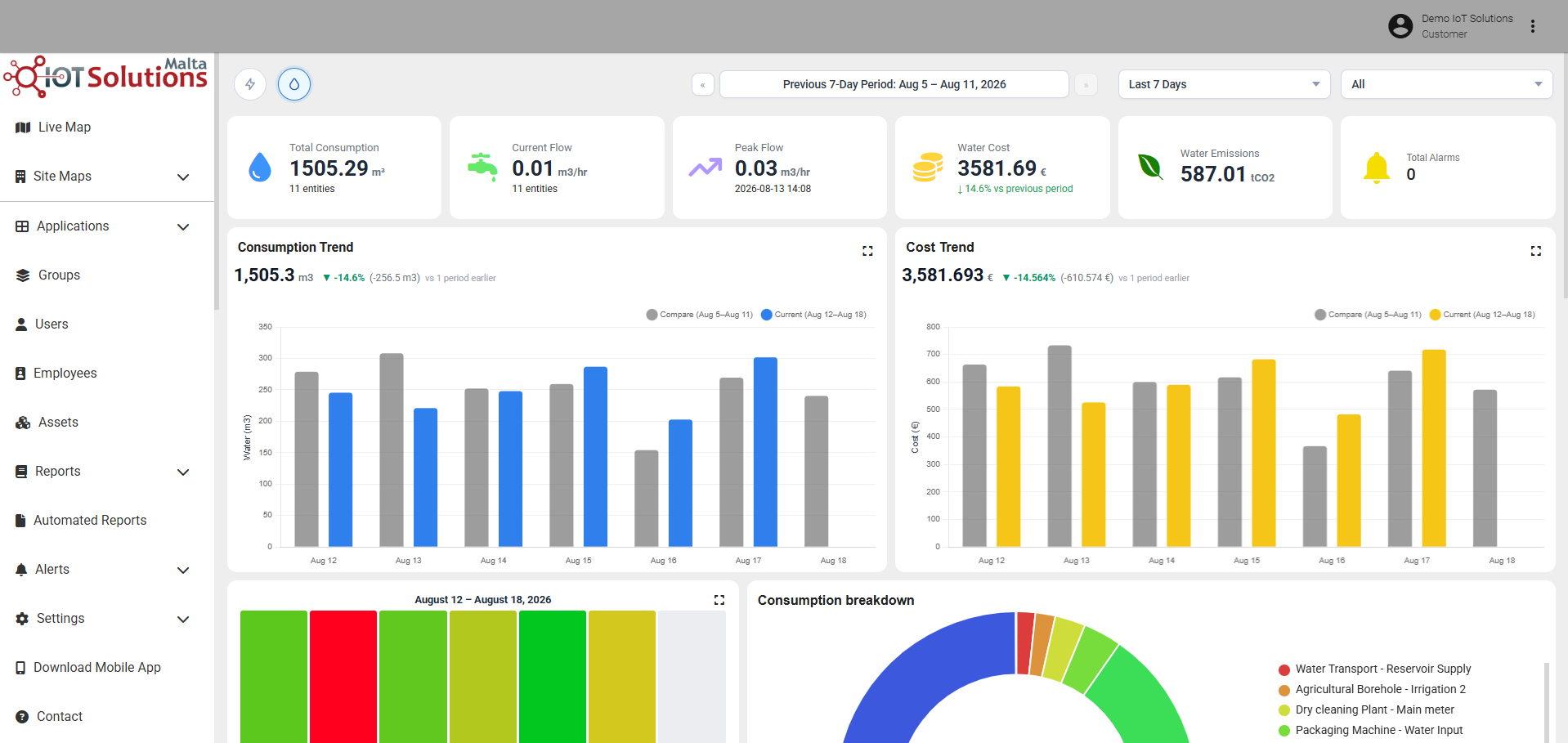The image size is (1568, 743).
Task: Open the user account three-dot menu
Action: click(1533, 26)
